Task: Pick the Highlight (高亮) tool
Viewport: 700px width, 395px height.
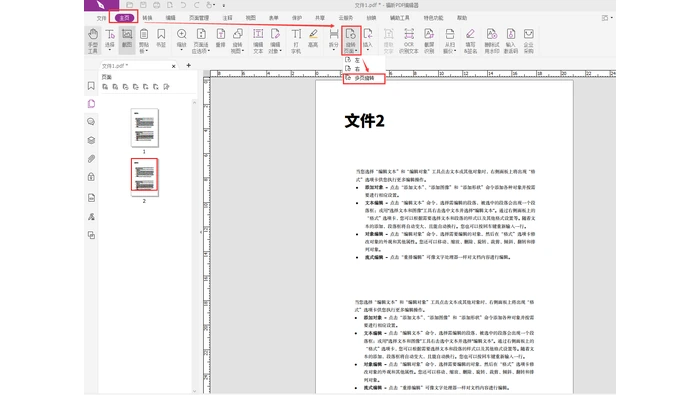Action: click(313, 39)
